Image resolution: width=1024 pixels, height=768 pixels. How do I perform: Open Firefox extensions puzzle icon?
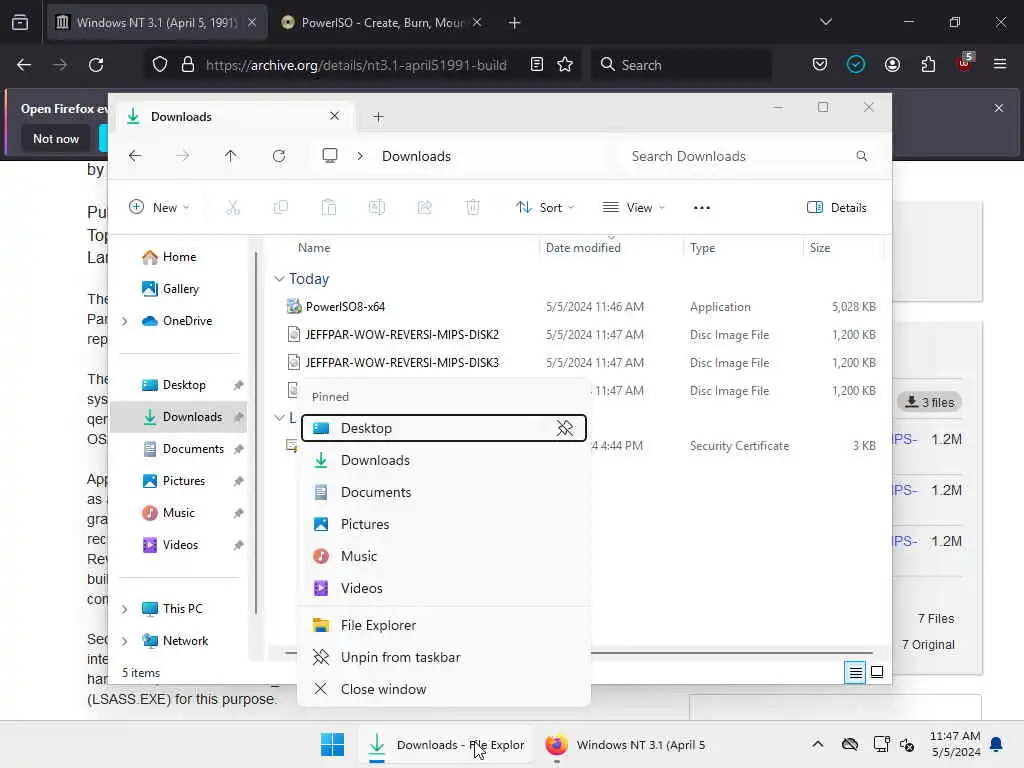point(928,65)
